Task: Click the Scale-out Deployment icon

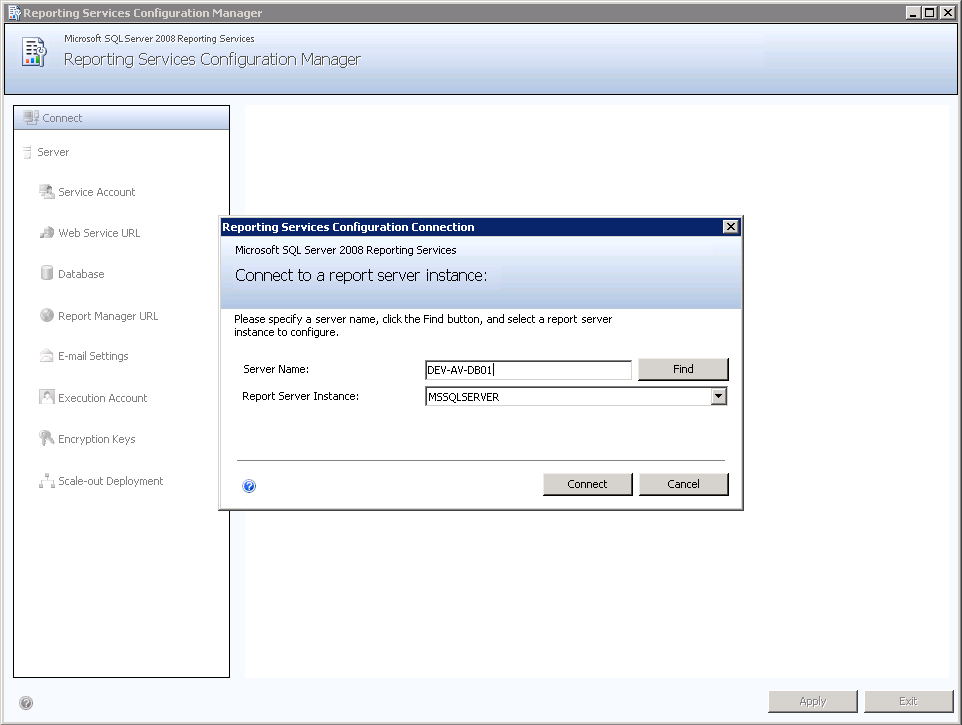Action: (46, 481)
